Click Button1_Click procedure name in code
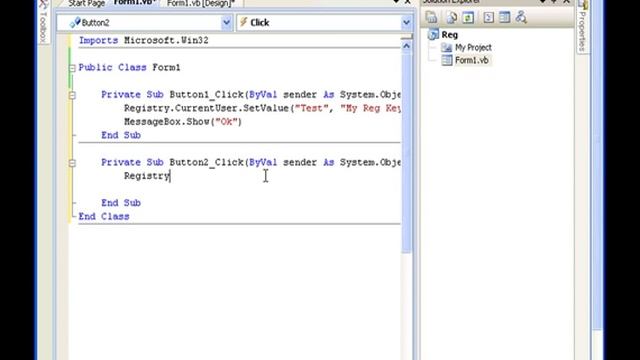The height and width of the screenshot is (360, 640). (207, 95)
